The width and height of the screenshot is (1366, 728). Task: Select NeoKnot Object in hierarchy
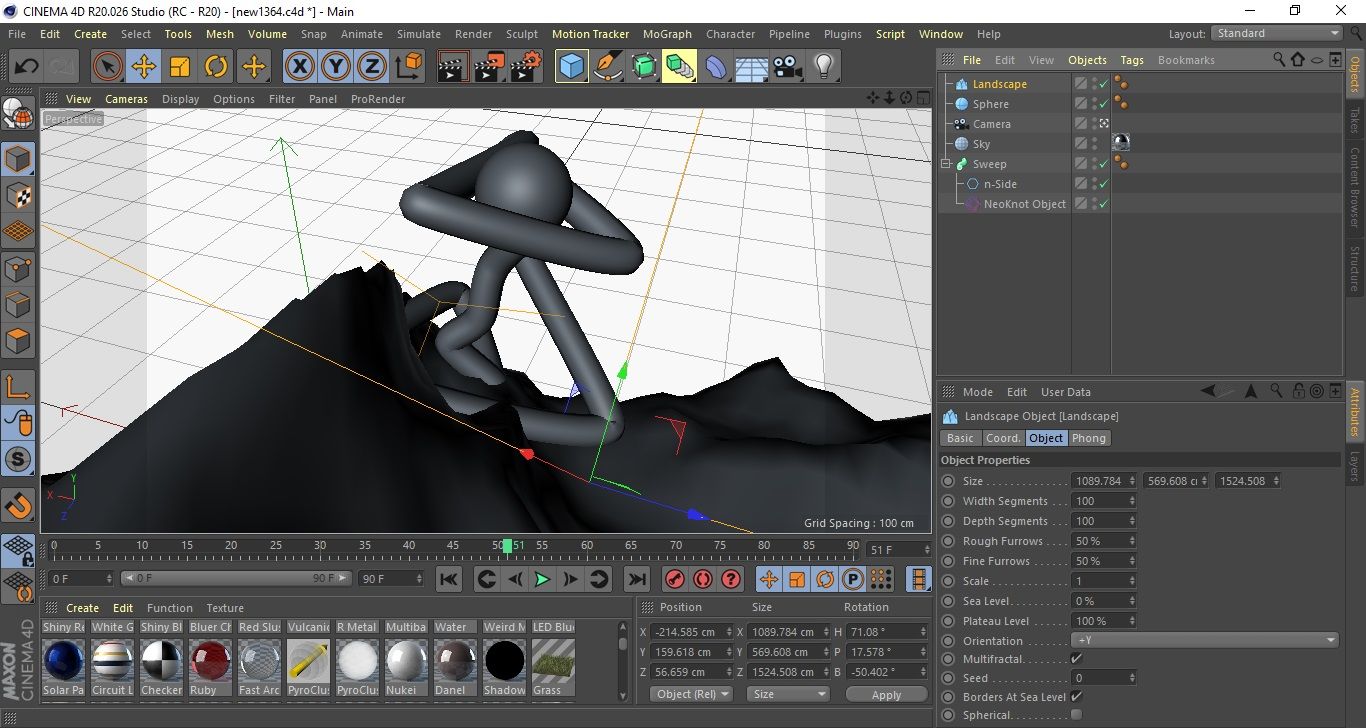click(x=1024, y=204)
